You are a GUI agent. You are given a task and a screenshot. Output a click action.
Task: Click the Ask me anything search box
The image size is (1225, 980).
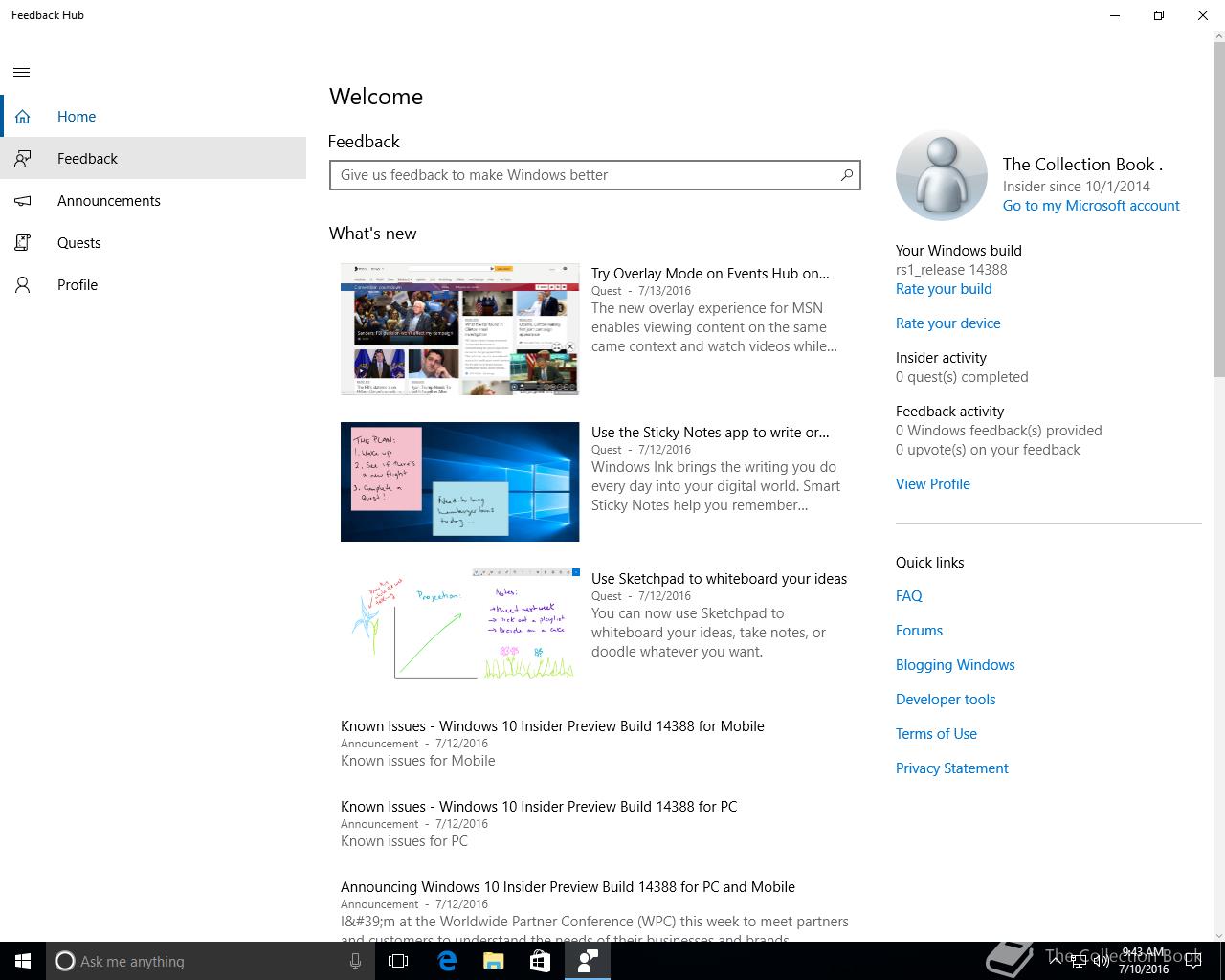tap(211, 961)
